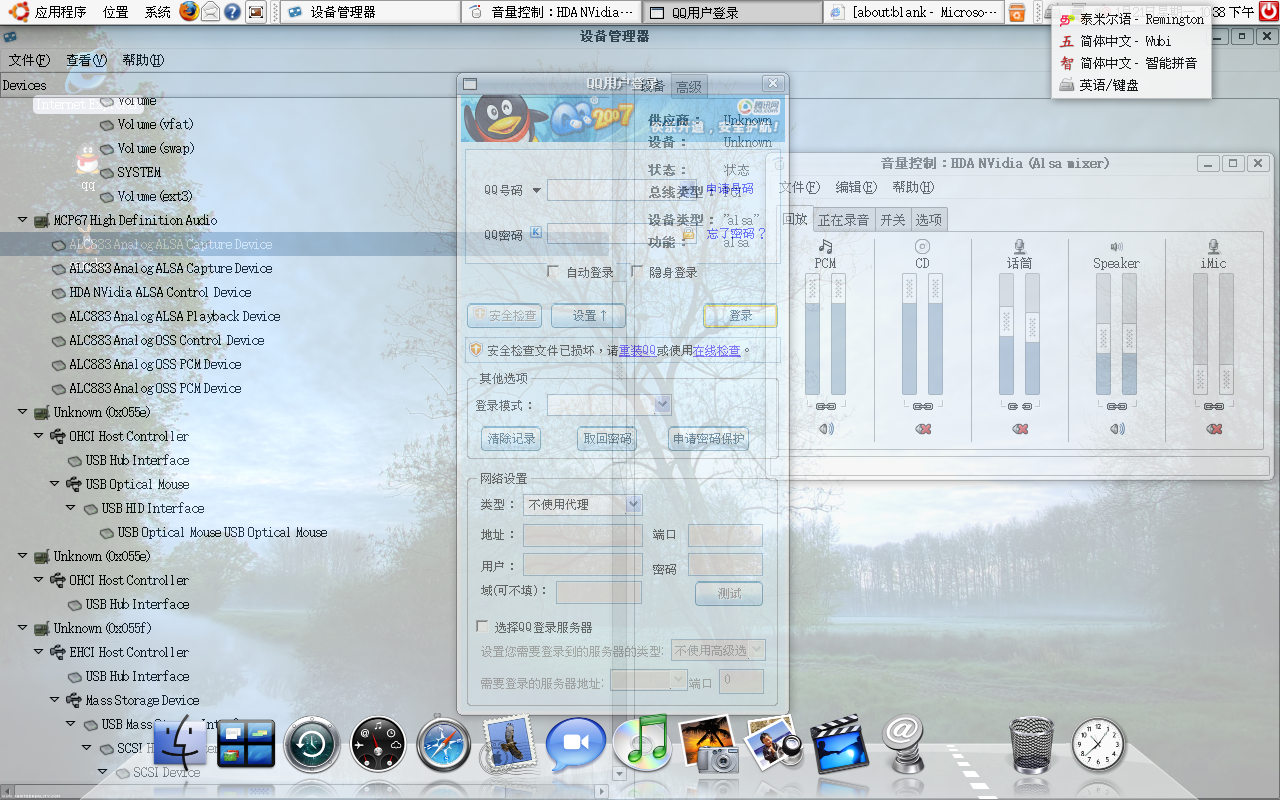Launch Firefox from the top panel
The image size is (1280, 800).
(x=189, y=12)
